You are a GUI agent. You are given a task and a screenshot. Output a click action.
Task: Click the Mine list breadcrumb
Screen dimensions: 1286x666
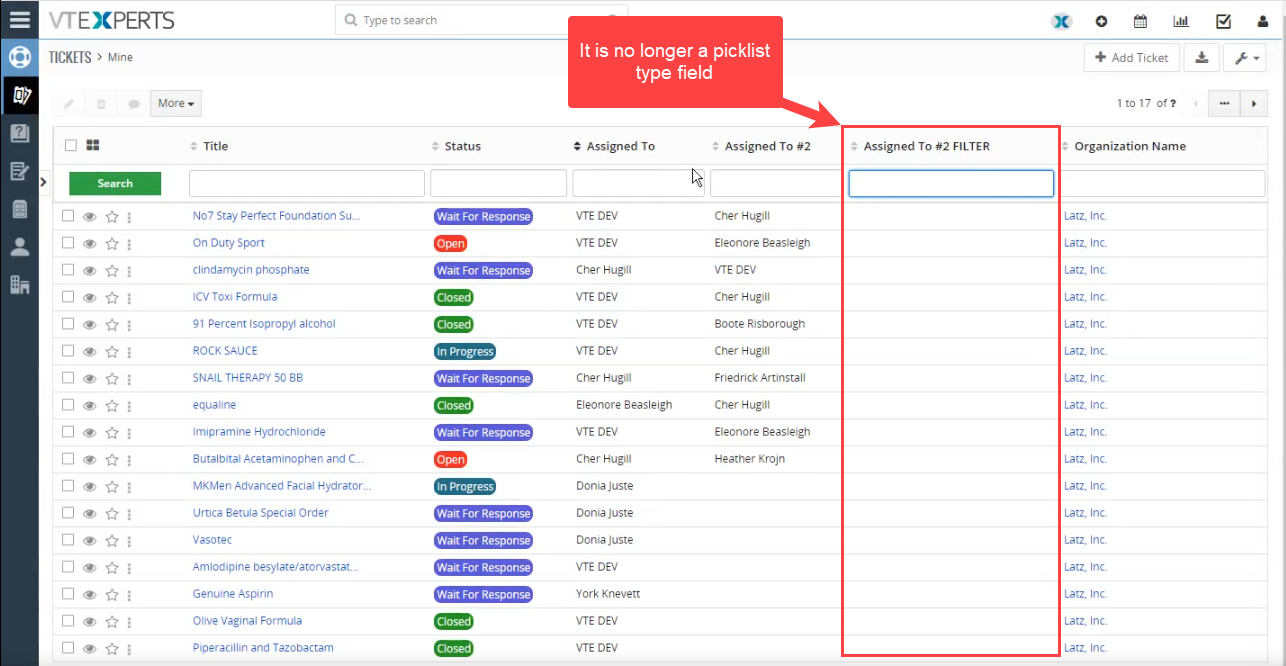[x=120, y=57]
